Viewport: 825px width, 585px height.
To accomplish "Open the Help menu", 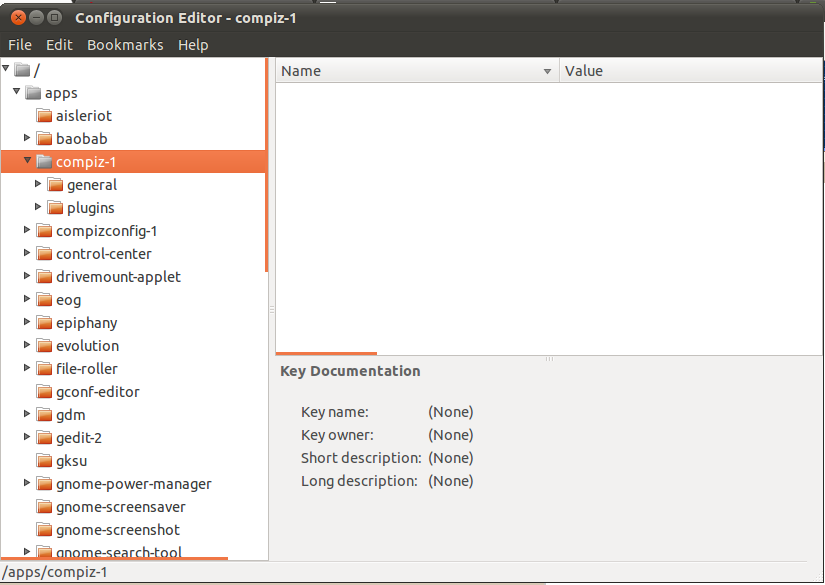I will (193, 45).
